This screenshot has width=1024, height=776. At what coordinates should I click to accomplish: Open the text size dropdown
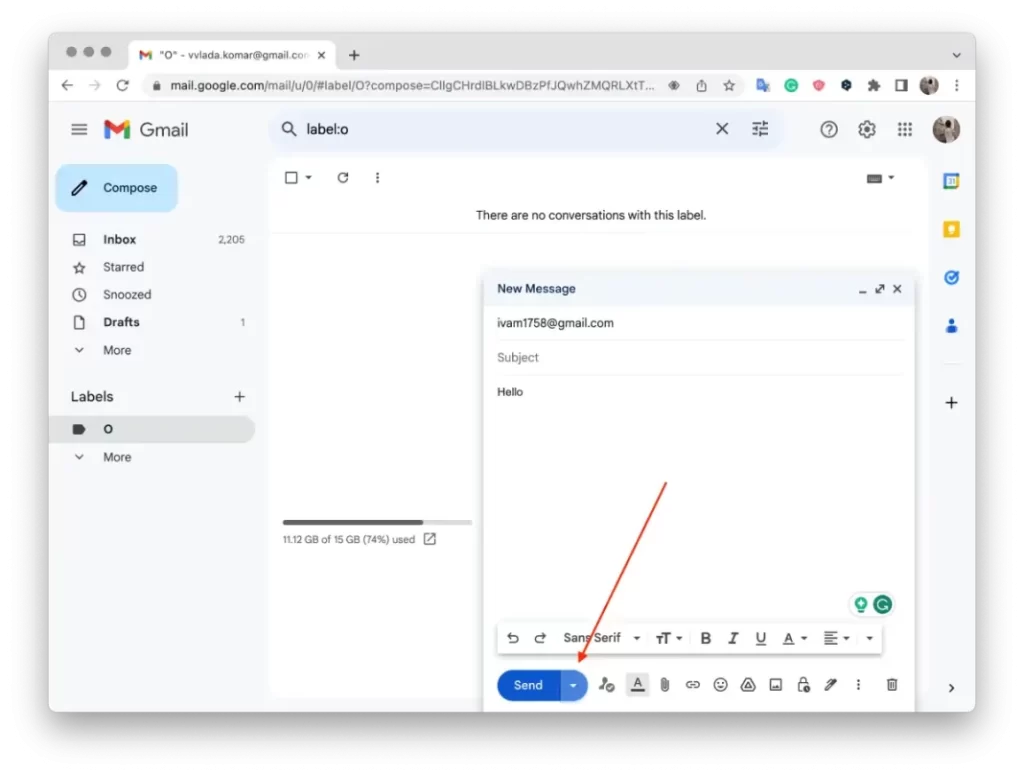[669, 638]
